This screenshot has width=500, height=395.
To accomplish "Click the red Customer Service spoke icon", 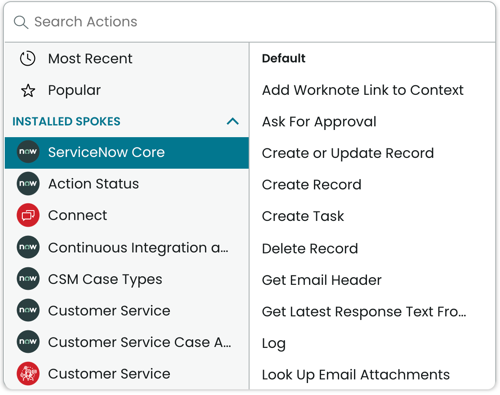I will 28,373.
